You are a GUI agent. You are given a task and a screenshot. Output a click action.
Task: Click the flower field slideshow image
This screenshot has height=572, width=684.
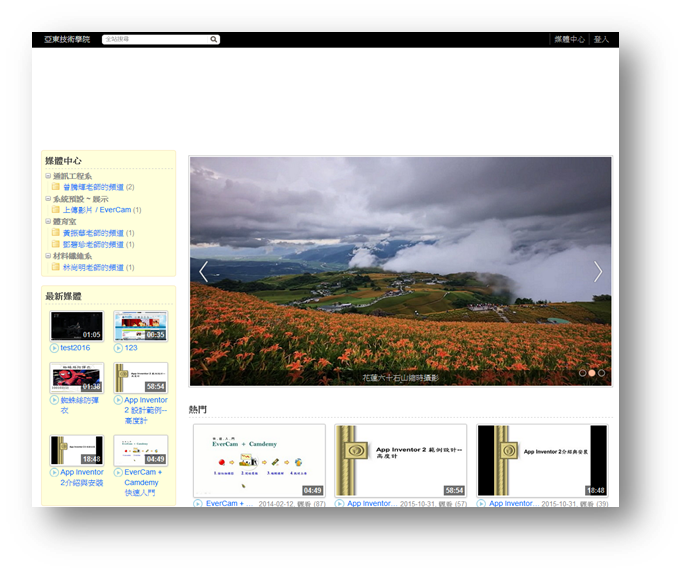pos(400,271)
